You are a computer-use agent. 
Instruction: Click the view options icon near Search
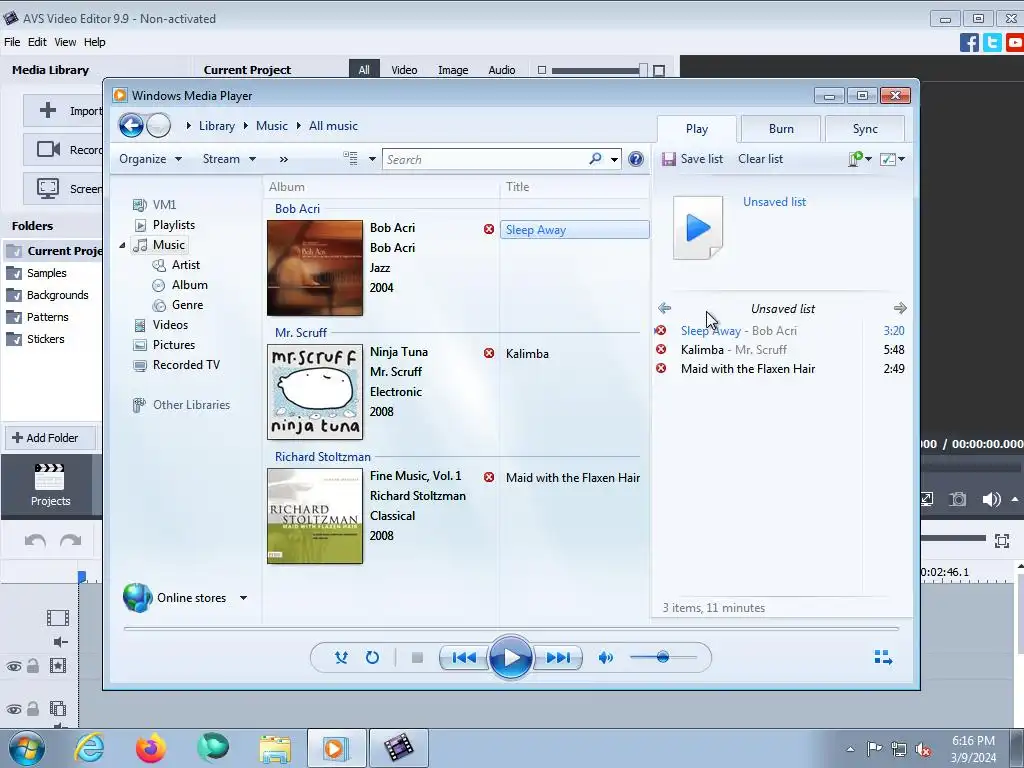(x=351, y=159)
